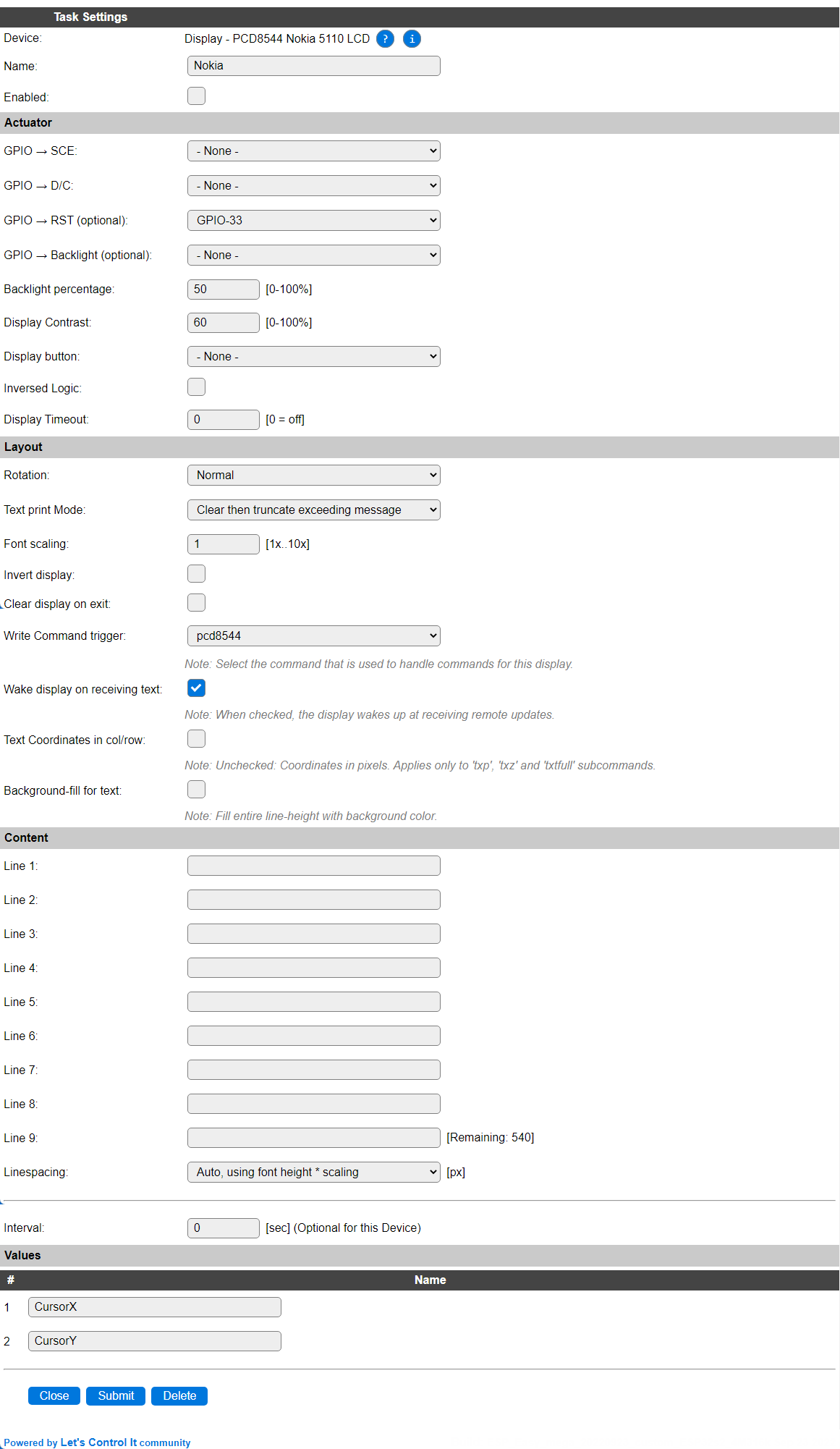The height and width of the screenshot is (1449, 840).
Task: Open the help question mark icon
Action: click(x=385, y=39)
